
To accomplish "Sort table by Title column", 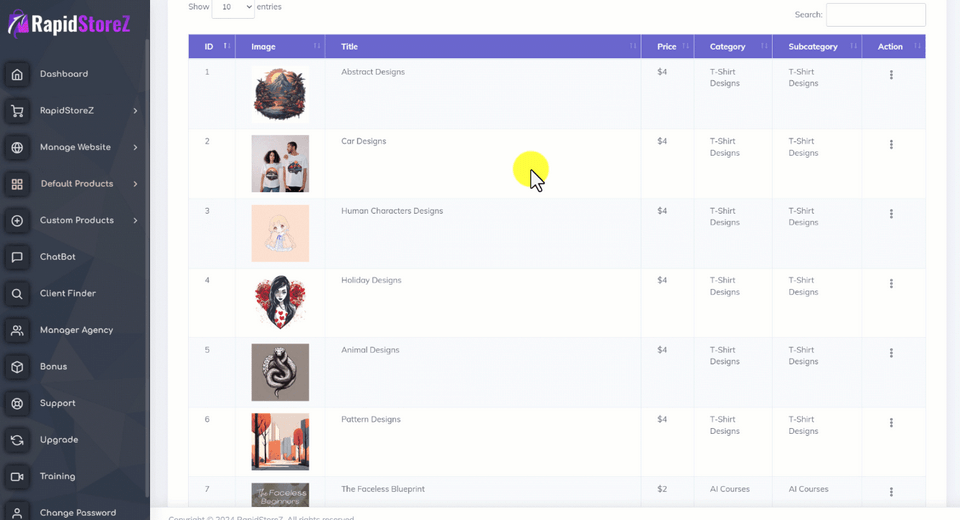I will [x=483, y=47].
